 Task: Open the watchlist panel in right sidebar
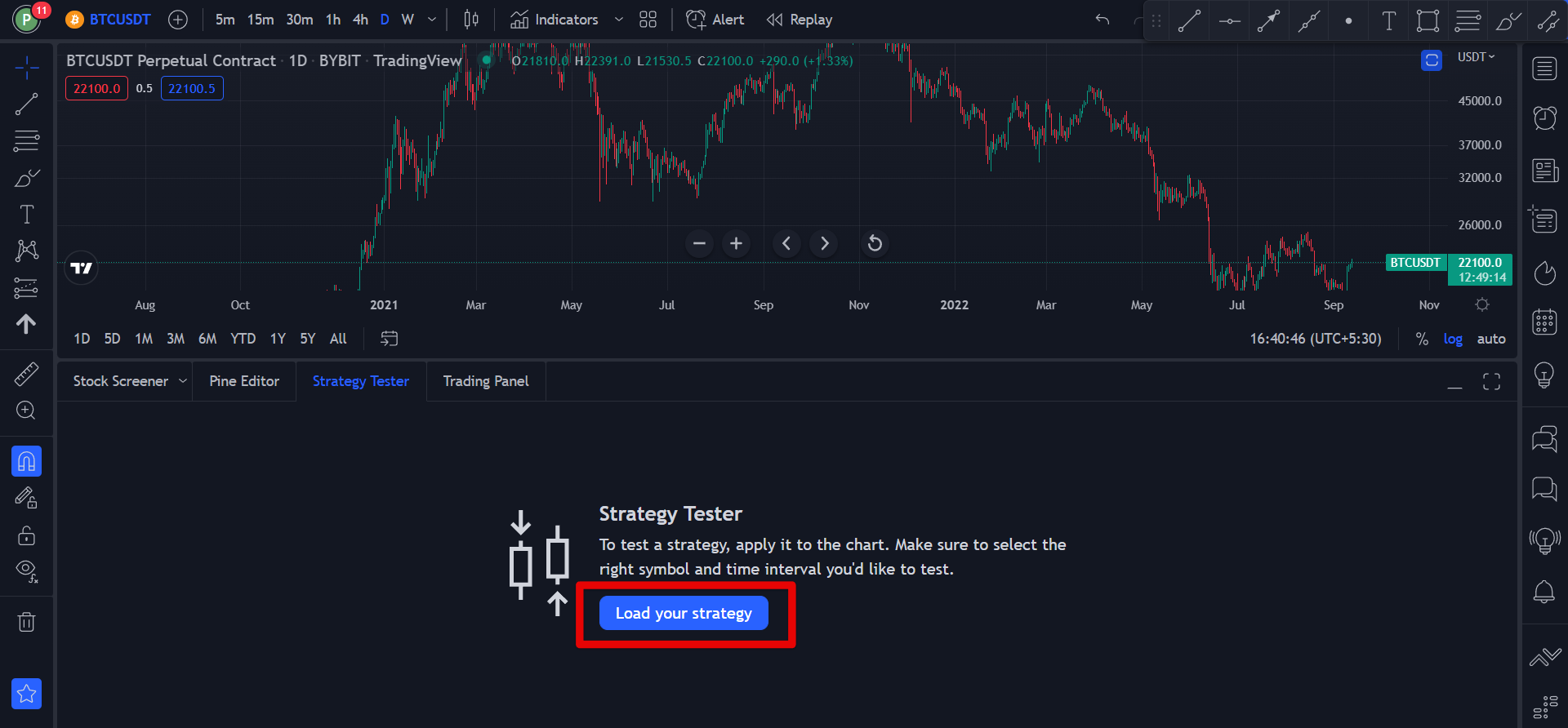pyautogui.click(x=1544, y=69)
